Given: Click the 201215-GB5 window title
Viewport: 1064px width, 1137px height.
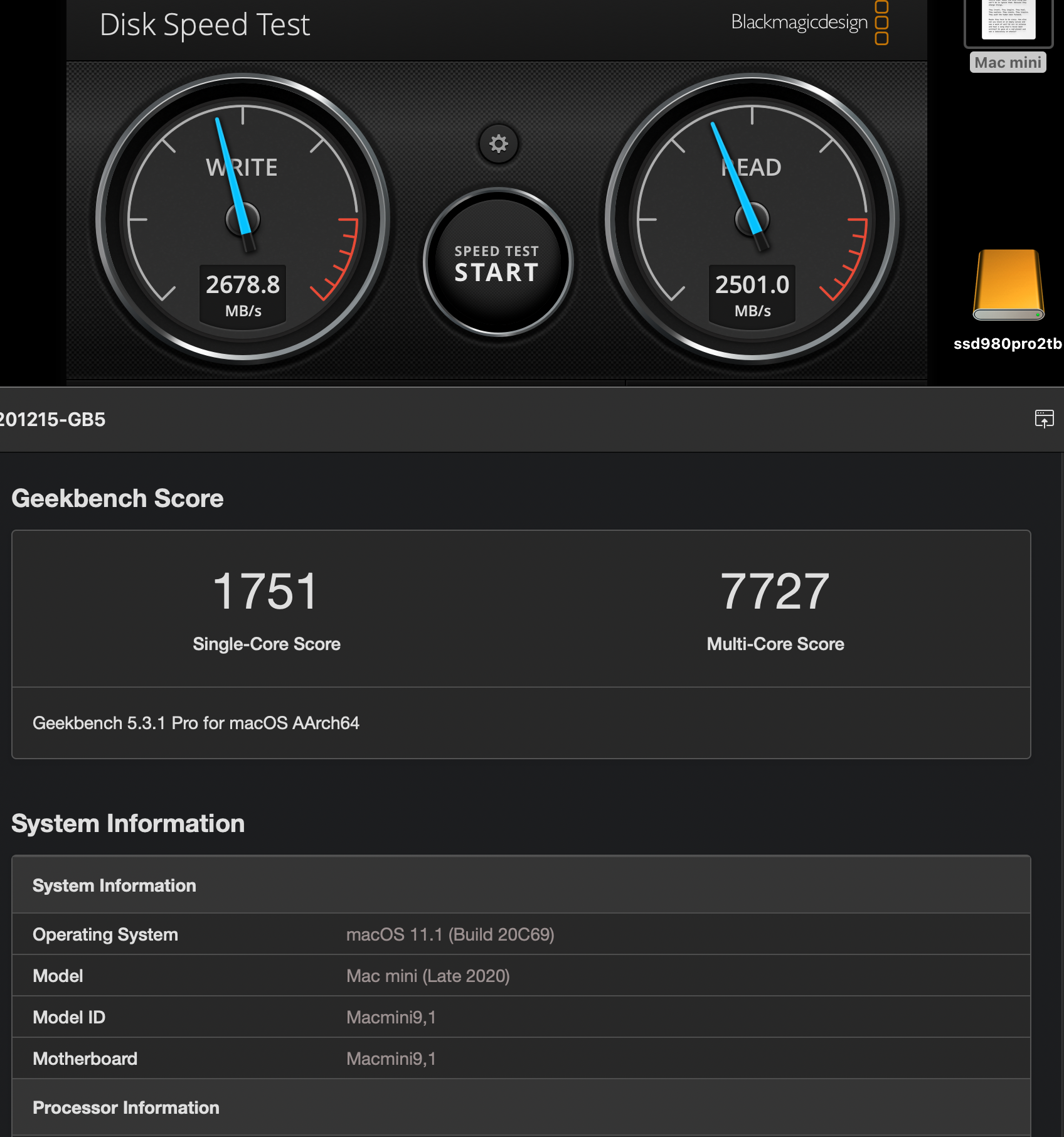Looking at the screenshot, I should [x=53, y=419].
